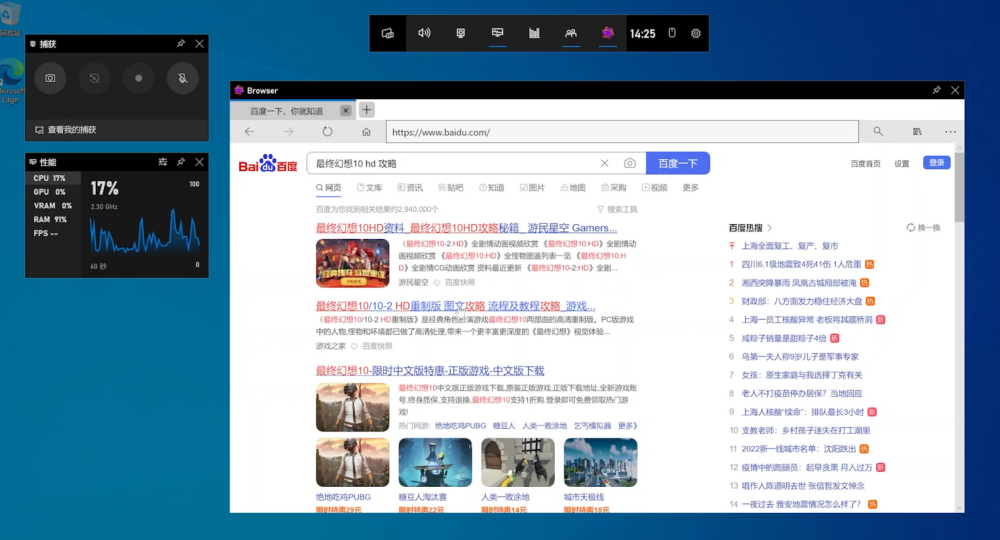Switch to the 资讯 search tab
Screen dimensions: 1000x540
point(410,187)
